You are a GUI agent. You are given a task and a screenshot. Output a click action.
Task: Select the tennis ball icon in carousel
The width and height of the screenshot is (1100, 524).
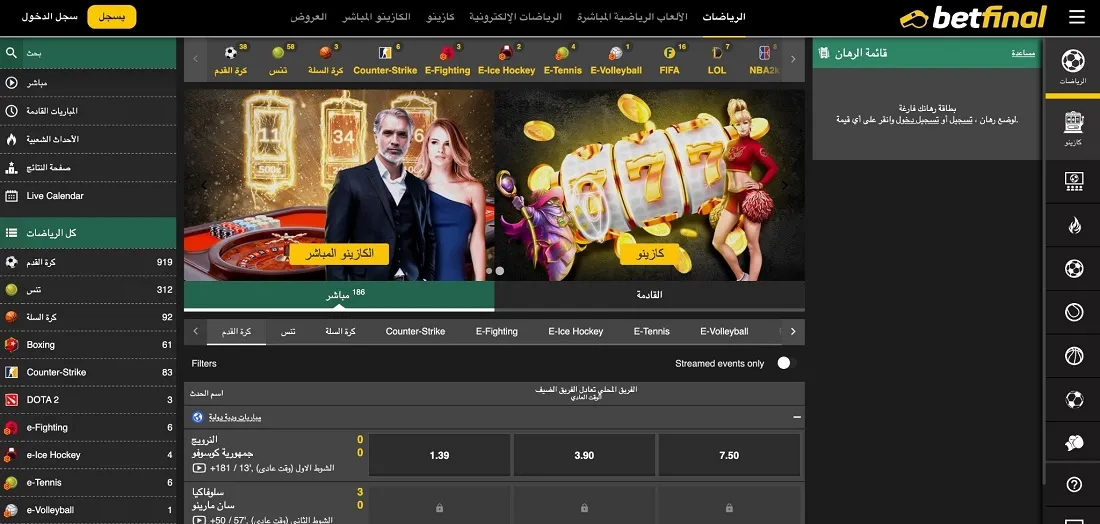tap(278, 53)
